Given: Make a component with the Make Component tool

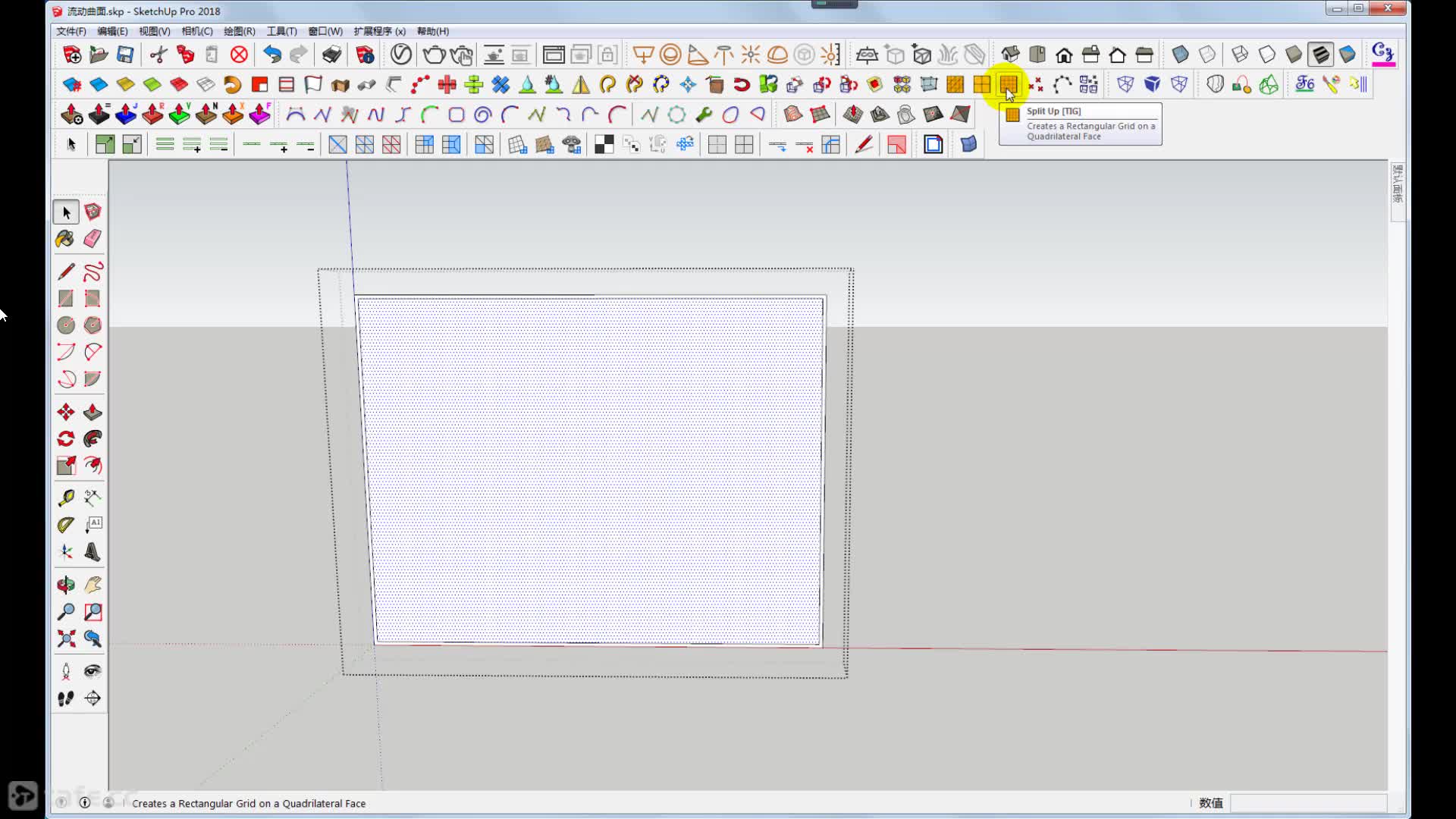Looking at the screenshot, I should click(x=93, y=212).
